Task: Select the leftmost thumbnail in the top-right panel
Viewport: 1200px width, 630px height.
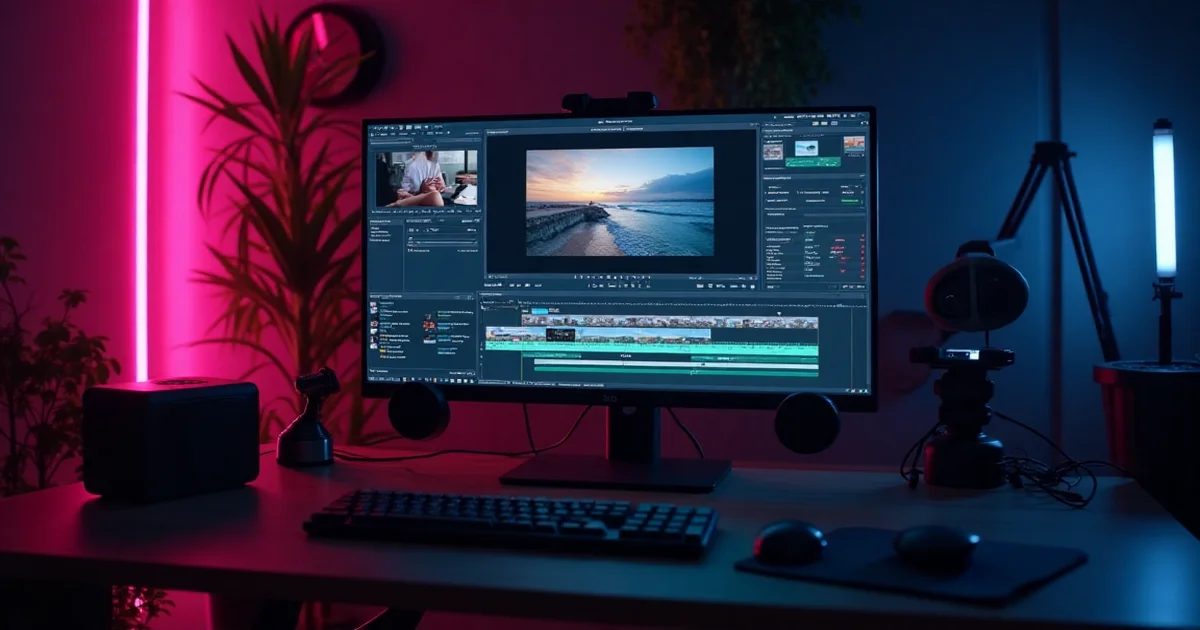Action: point(773,150)
